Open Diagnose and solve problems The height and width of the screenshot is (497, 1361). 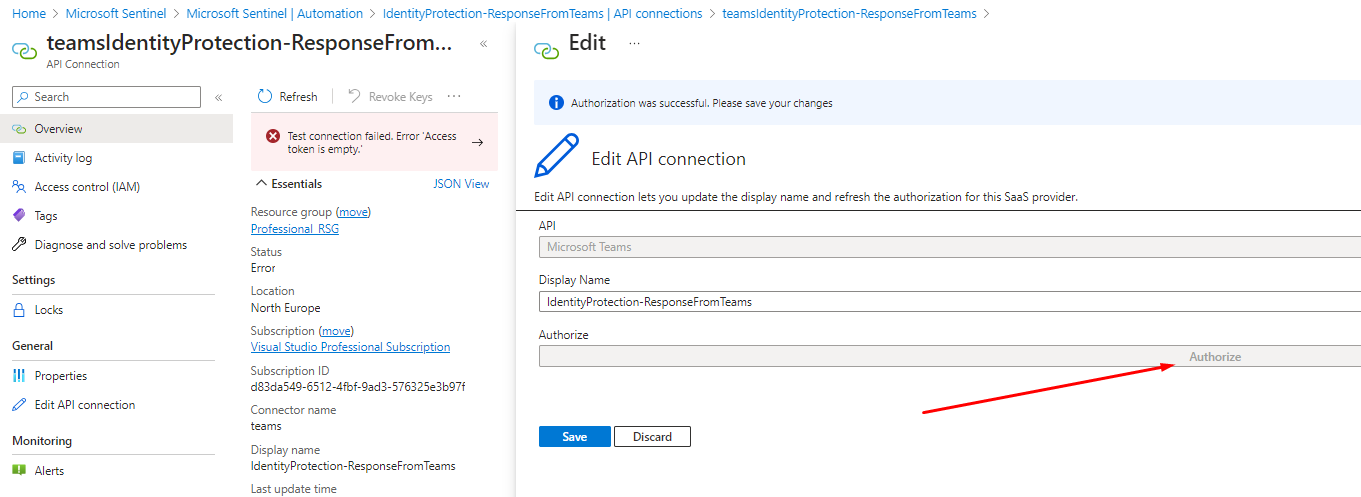point(110,245)
